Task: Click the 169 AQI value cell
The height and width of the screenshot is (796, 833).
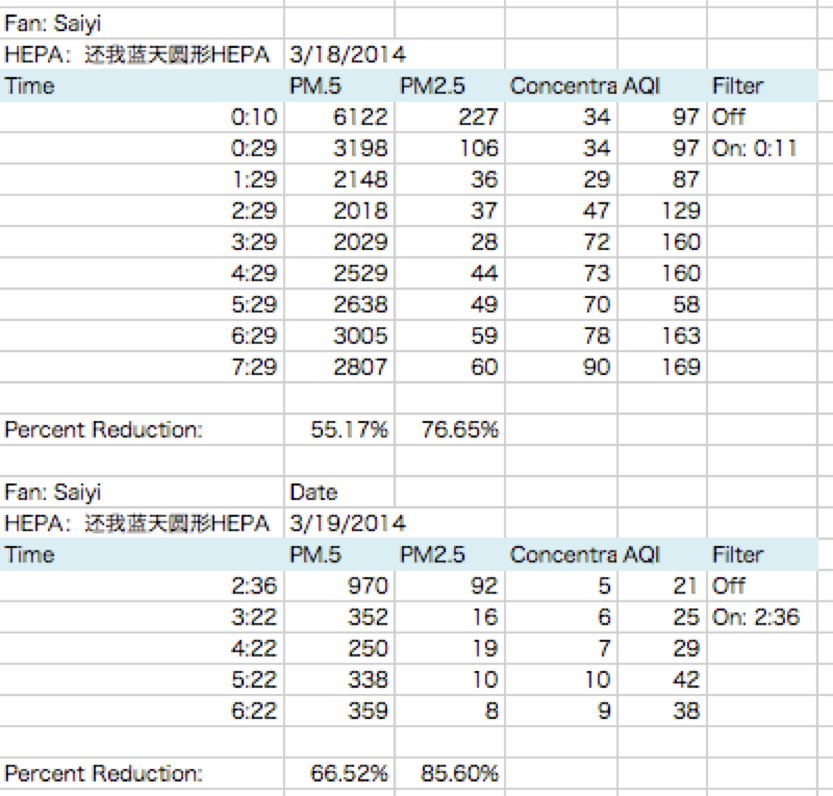Action: click(x=662, y=367)
